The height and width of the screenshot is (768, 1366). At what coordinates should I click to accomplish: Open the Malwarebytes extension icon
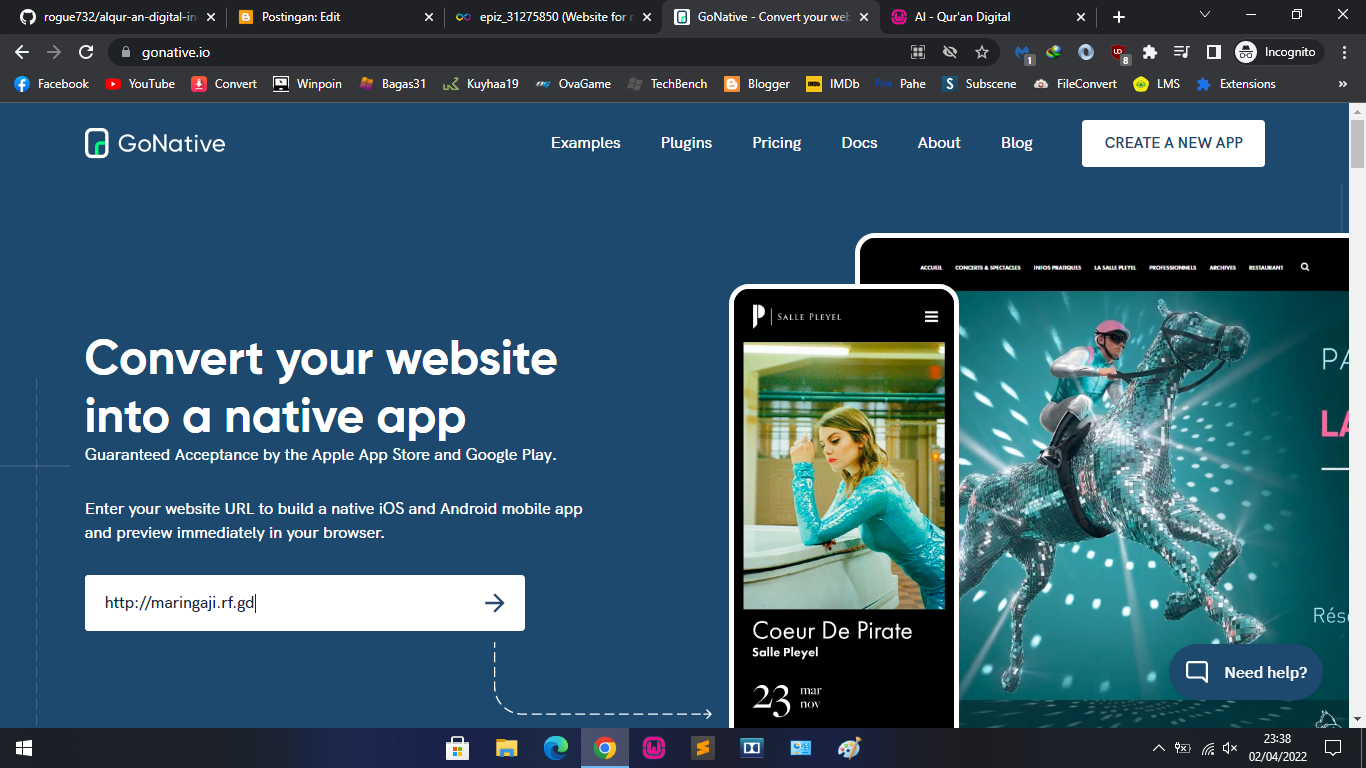click(1024, 52)
